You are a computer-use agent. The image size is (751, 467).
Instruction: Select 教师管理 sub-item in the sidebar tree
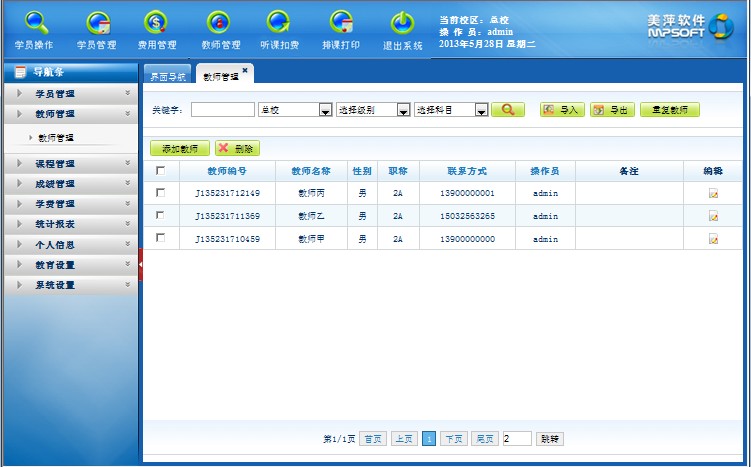point(56,137)
